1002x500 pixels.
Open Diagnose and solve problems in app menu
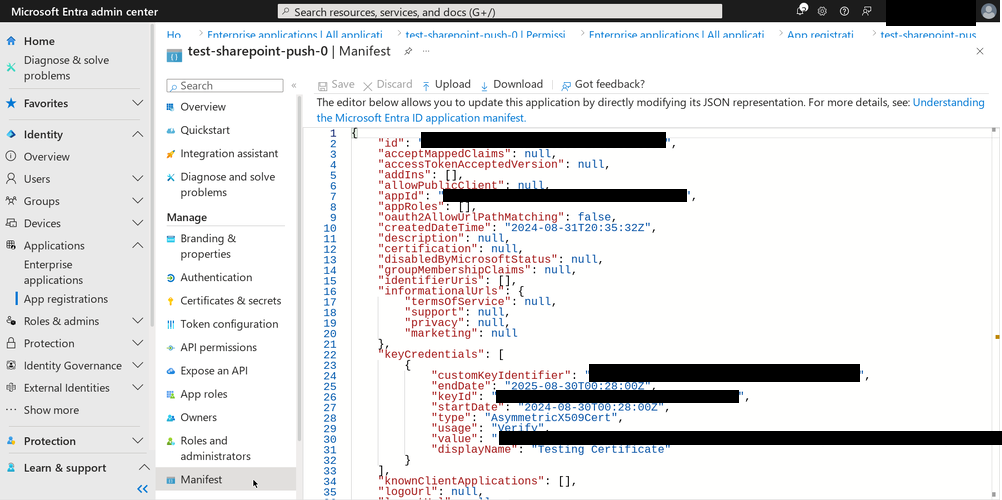point(227,185)
